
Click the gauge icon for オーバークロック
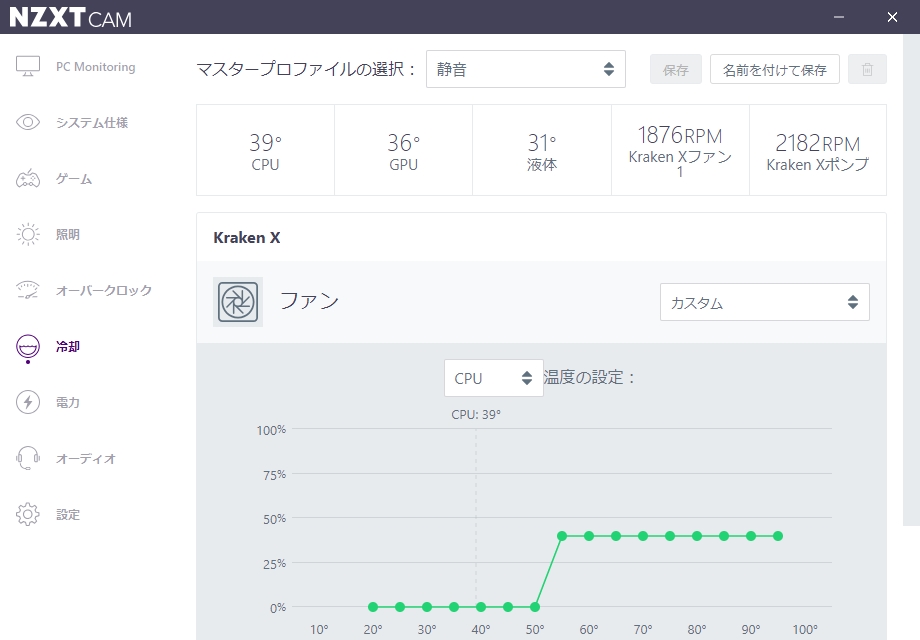click(28, 290)
